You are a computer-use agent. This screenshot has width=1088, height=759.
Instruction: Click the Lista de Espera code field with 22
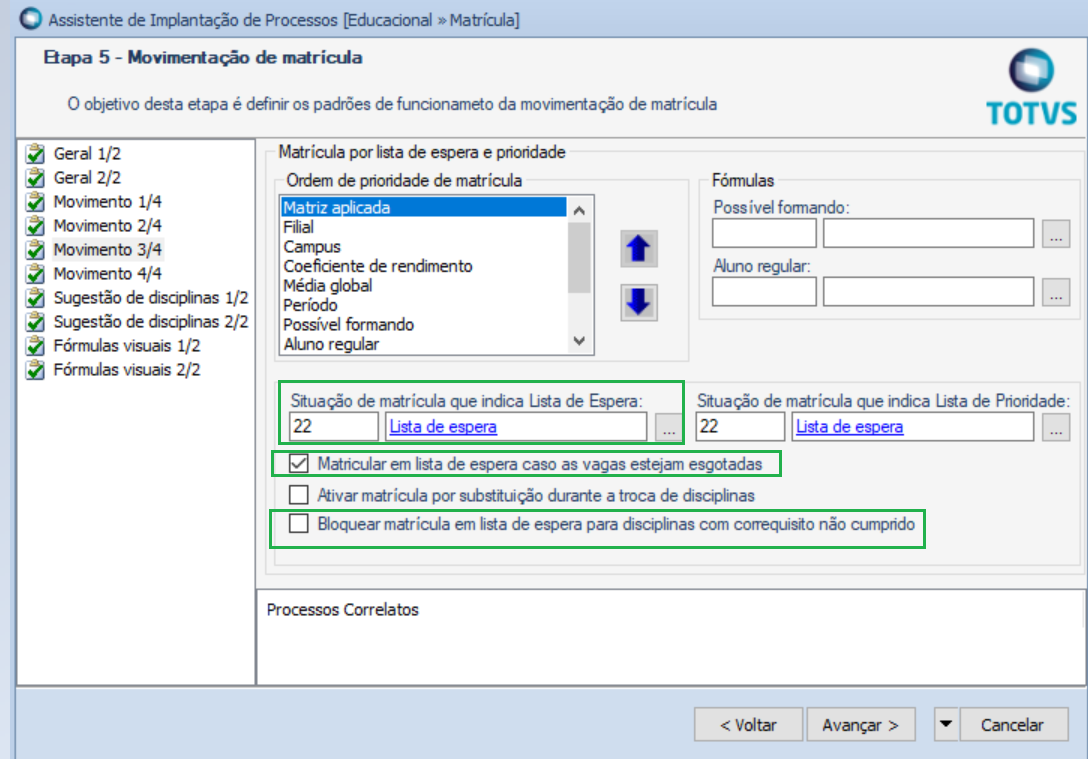[334, 427]
